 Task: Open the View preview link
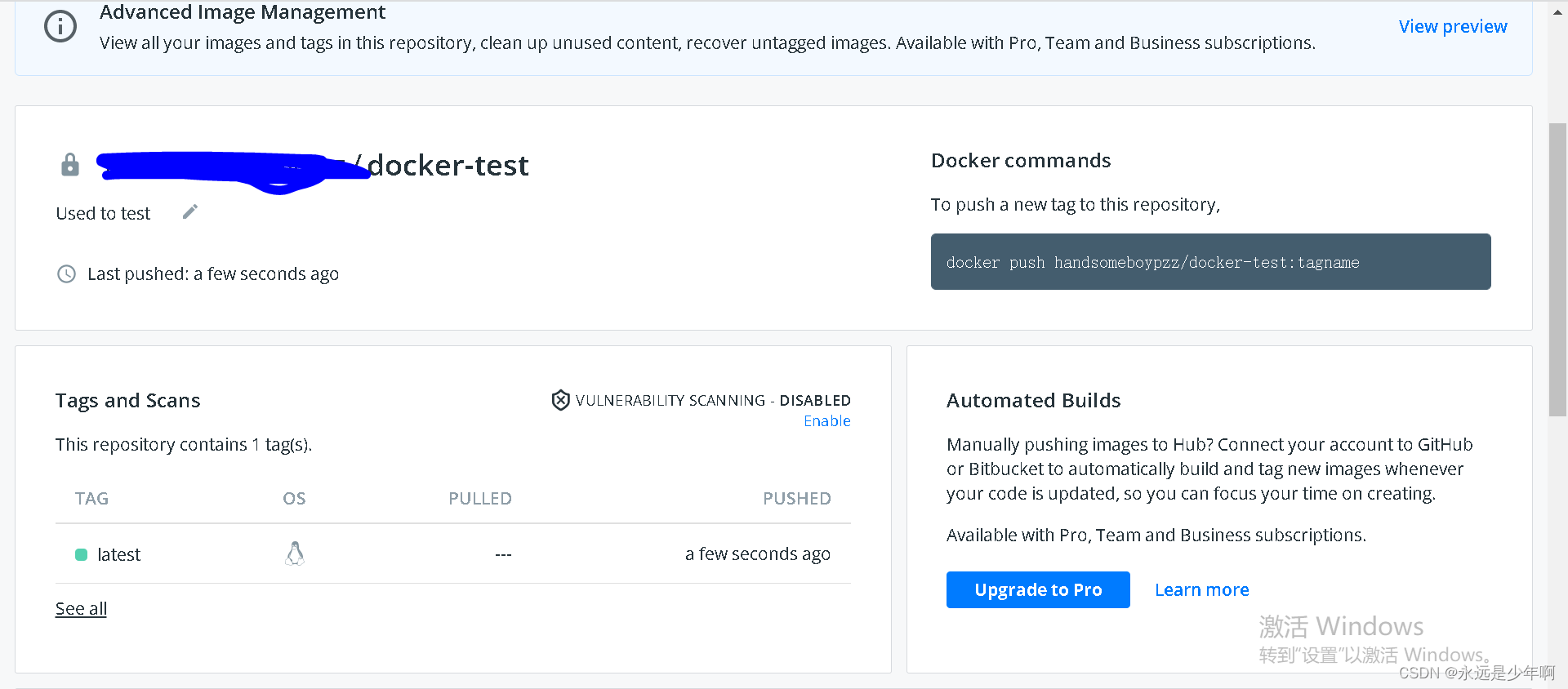click(1453, 26)
